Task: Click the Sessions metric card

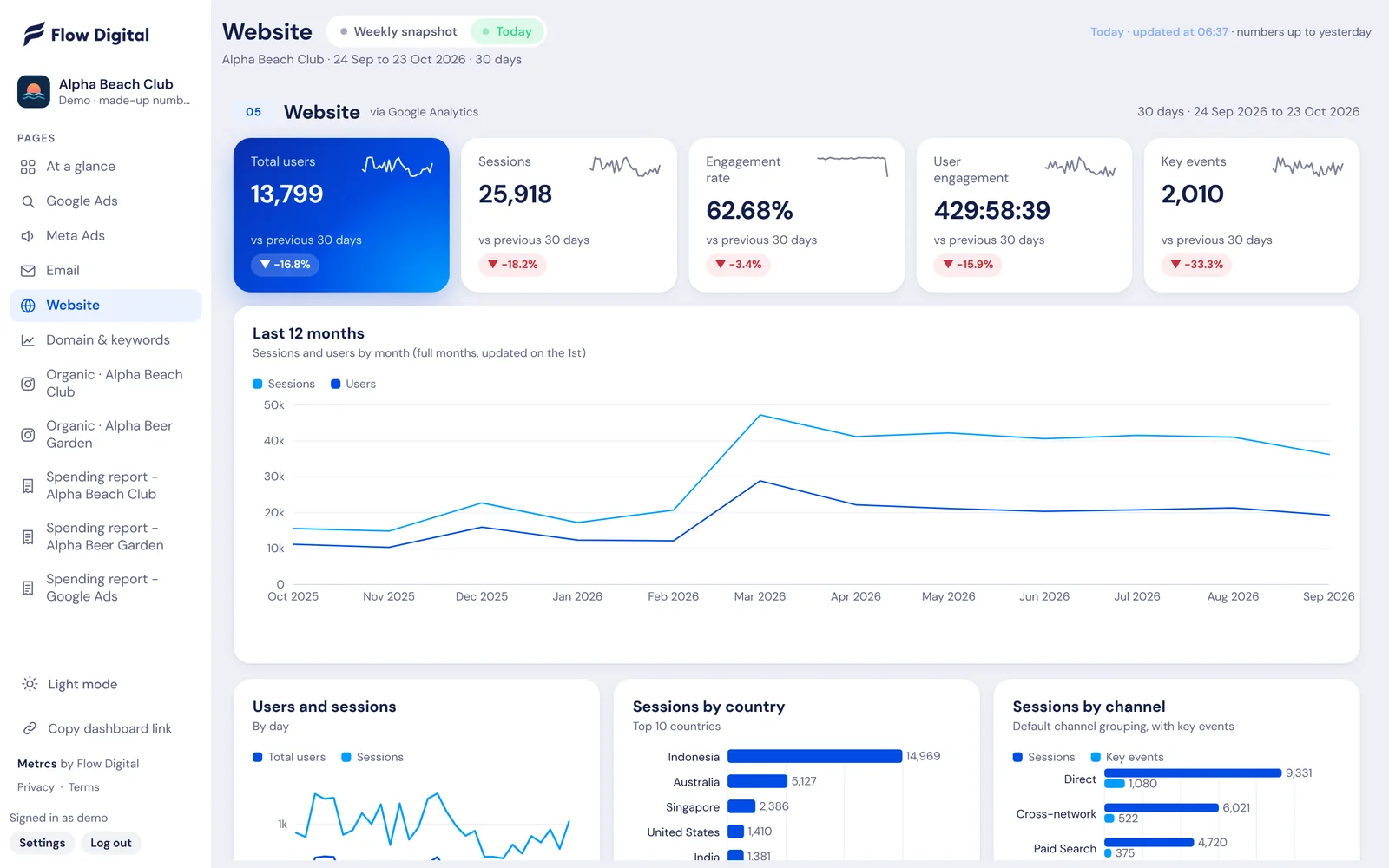Action: (569, 215)
